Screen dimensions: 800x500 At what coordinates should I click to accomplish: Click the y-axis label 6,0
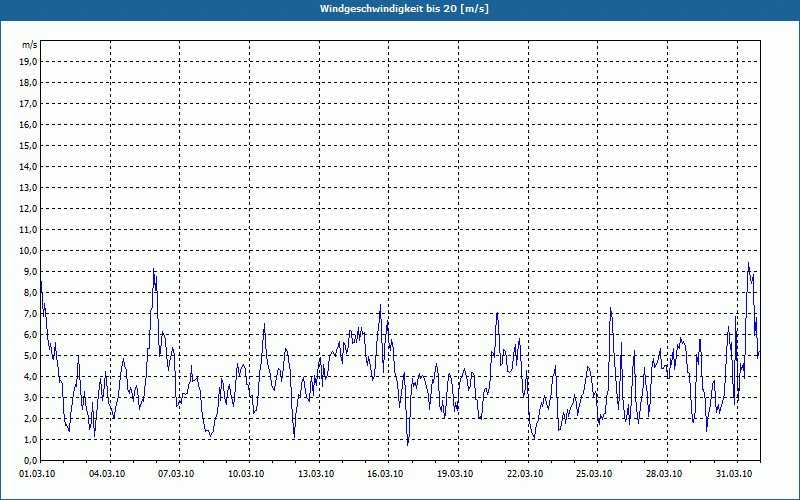(30, 334)
